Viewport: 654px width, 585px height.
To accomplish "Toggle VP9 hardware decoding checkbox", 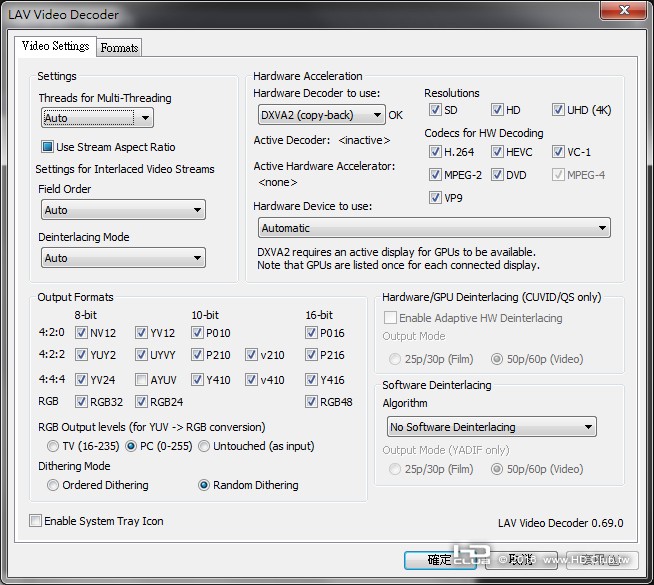I will [435, 197].
